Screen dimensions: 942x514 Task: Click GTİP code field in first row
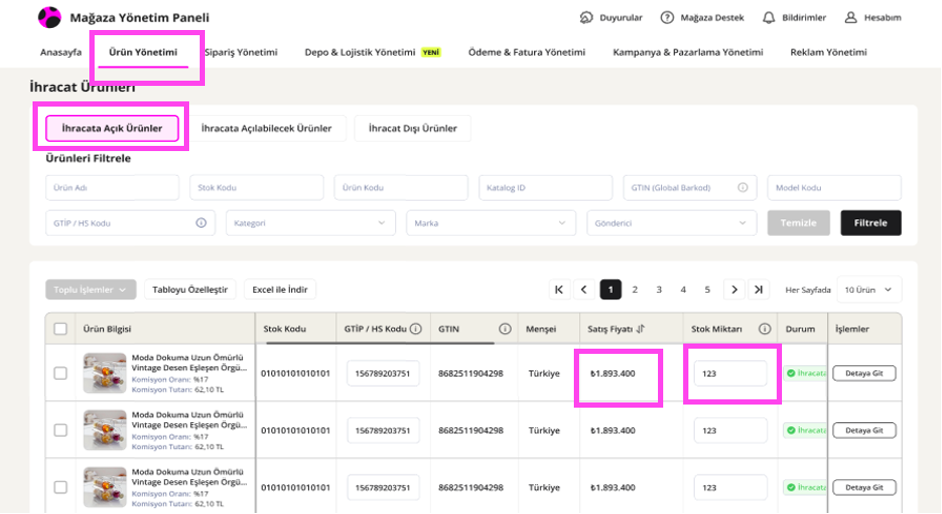point(383,373)
